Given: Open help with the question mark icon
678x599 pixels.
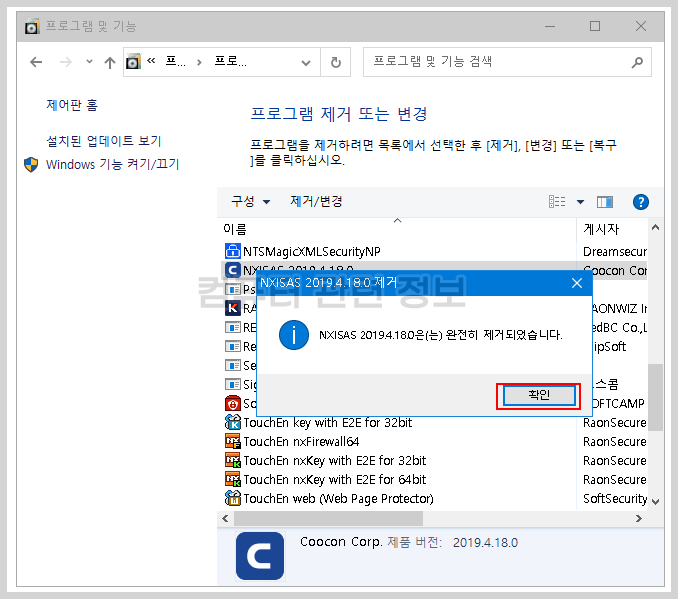Looking at the screenshot, I should 640,202.
